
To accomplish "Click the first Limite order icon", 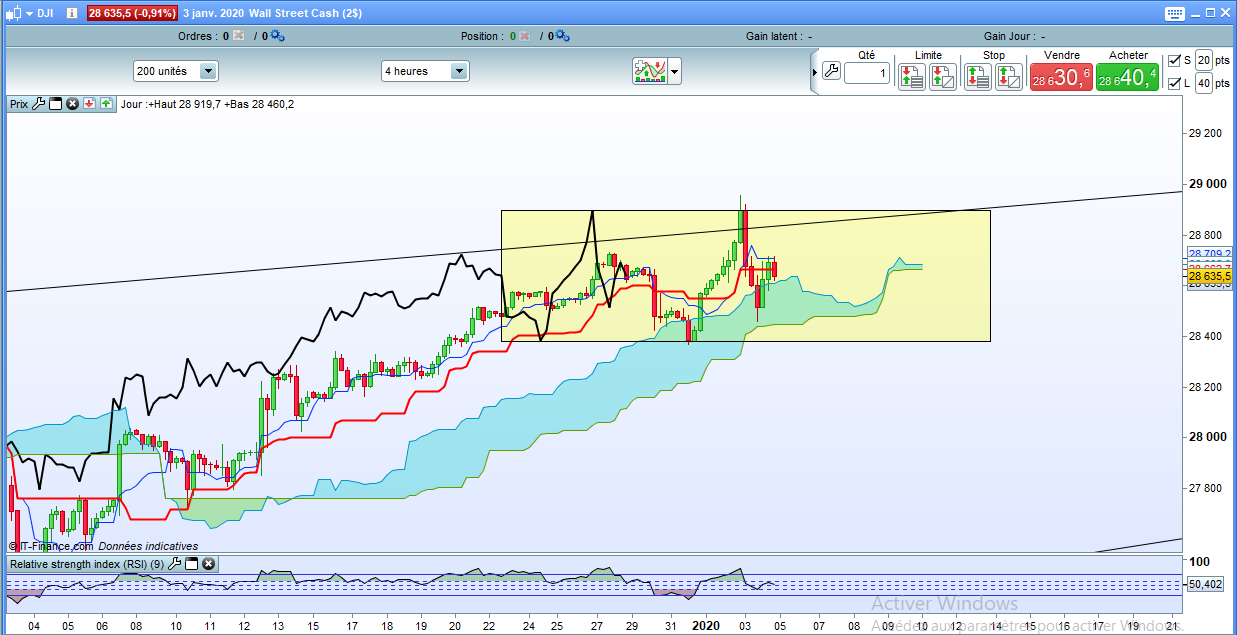I will click(x=911, y=77).
